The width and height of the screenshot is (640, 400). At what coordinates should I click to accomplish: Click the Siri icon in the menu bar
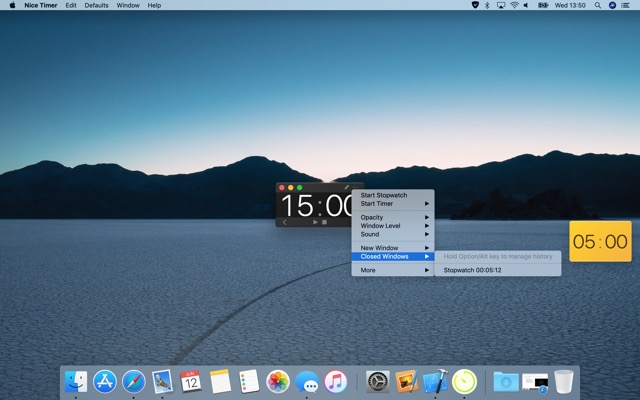[612, 5]
